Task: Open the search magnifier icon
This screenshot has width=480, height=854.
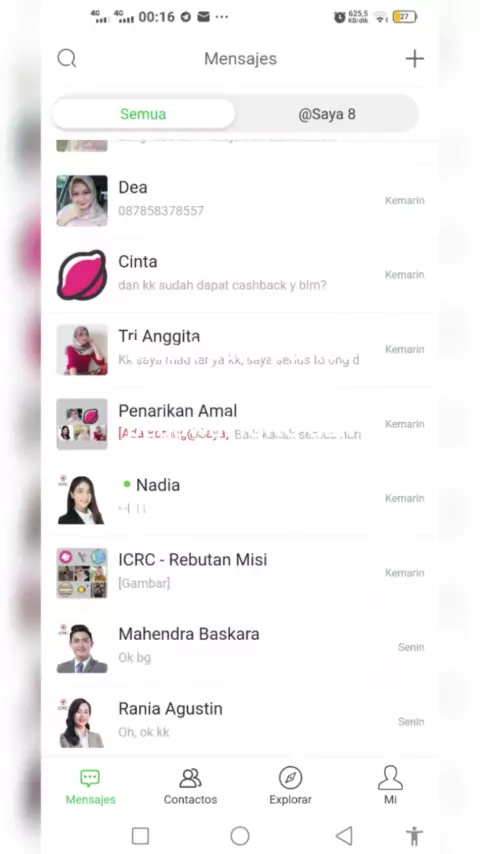Action: point(67,58)
